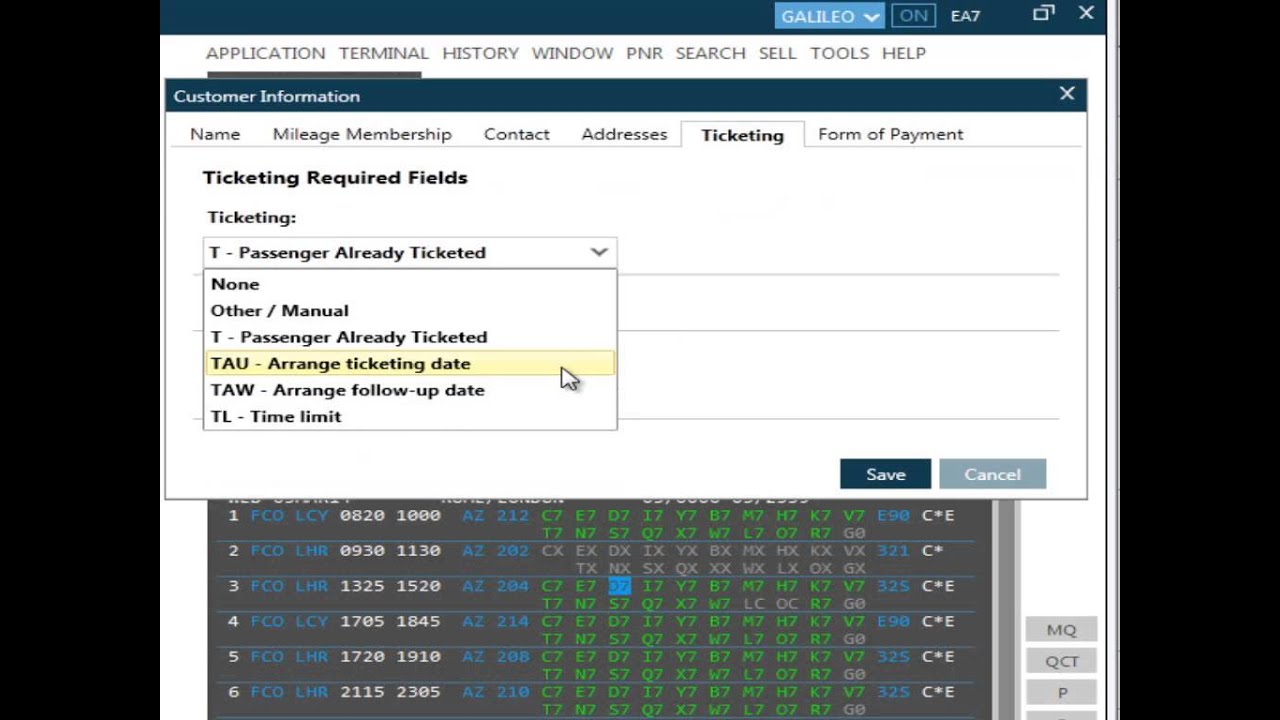Viewport: 1280px width, 720px height.
Task: Collapse the Ticketing dropdown arrow
Action: pyautogui.click(x=598, y=252)
